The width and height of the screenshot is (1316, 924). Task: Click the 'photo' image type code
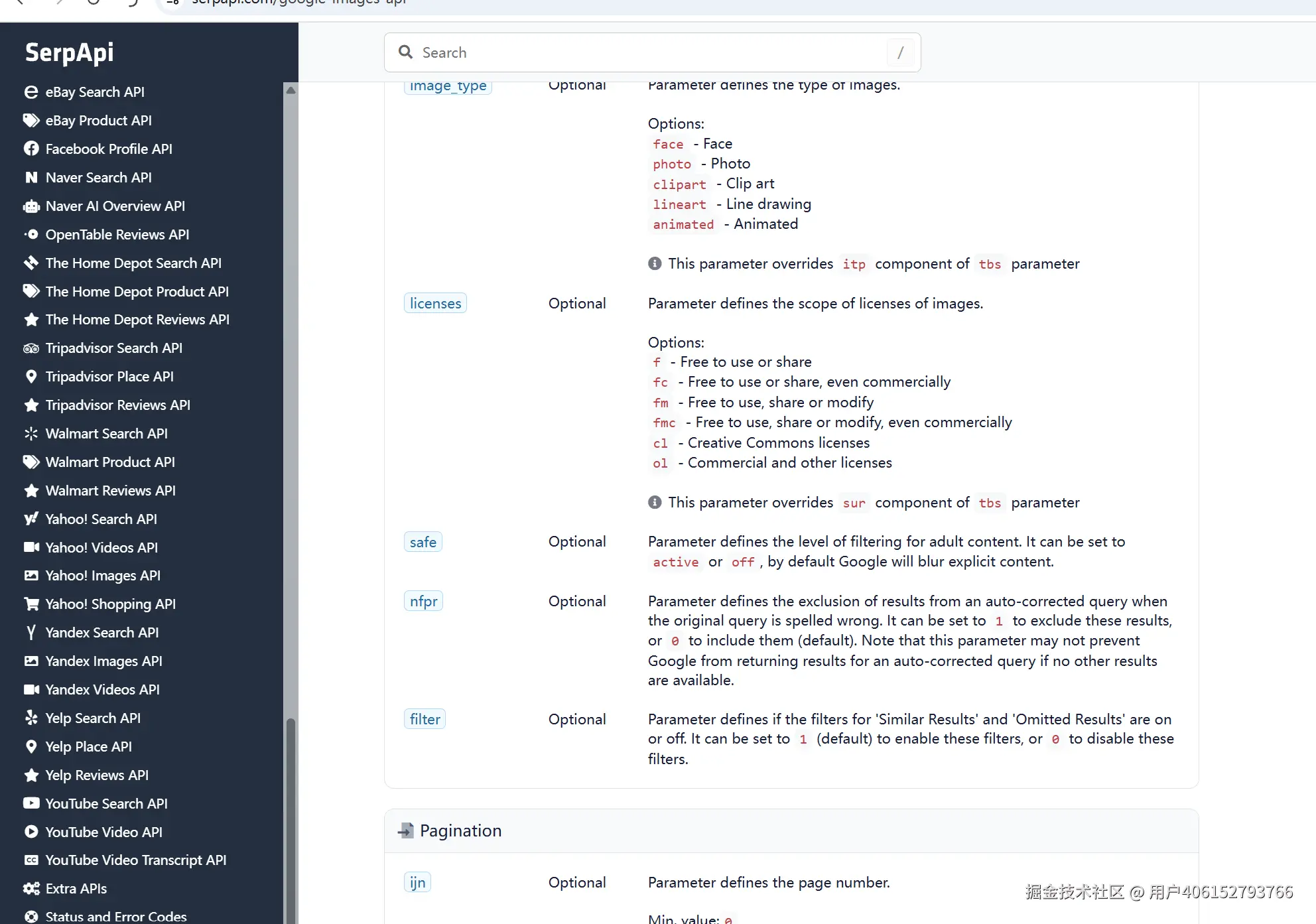click(672, 164)
